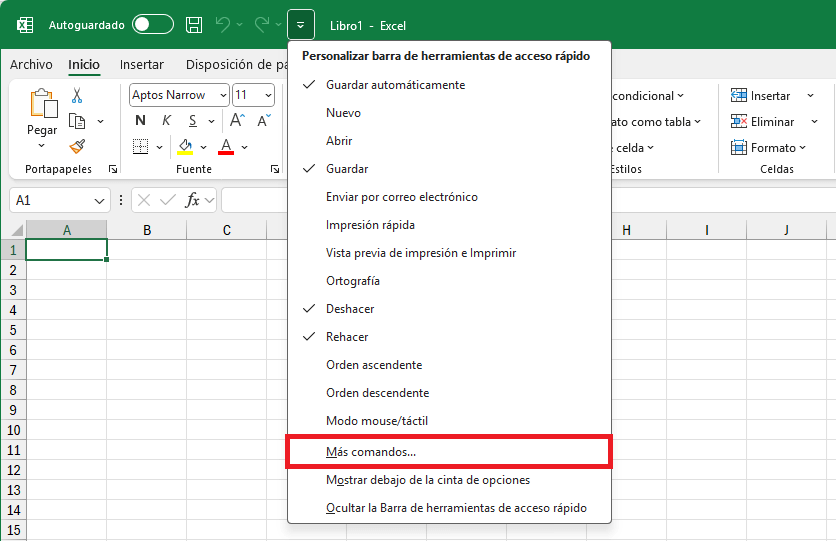Uncheck Rehacer in the customize menu

coord(449,337)
